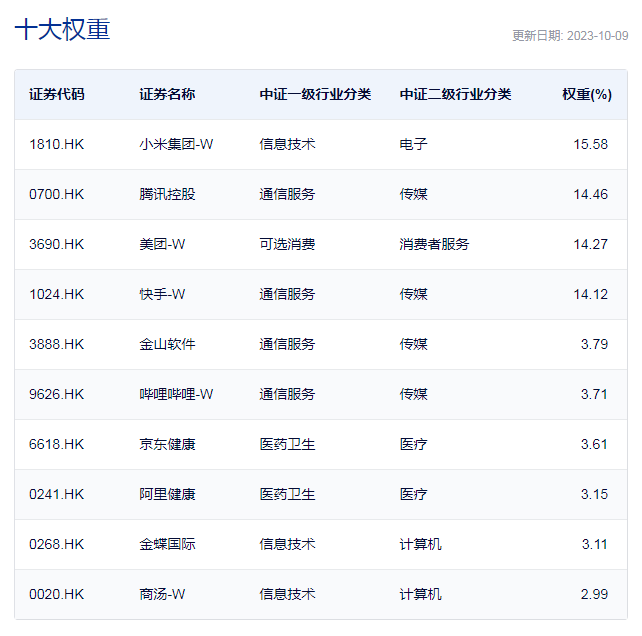The width and height of the screenshot is (642, 636).
Task: Click the stock code 0700.HK
Action: click(57, 194)
